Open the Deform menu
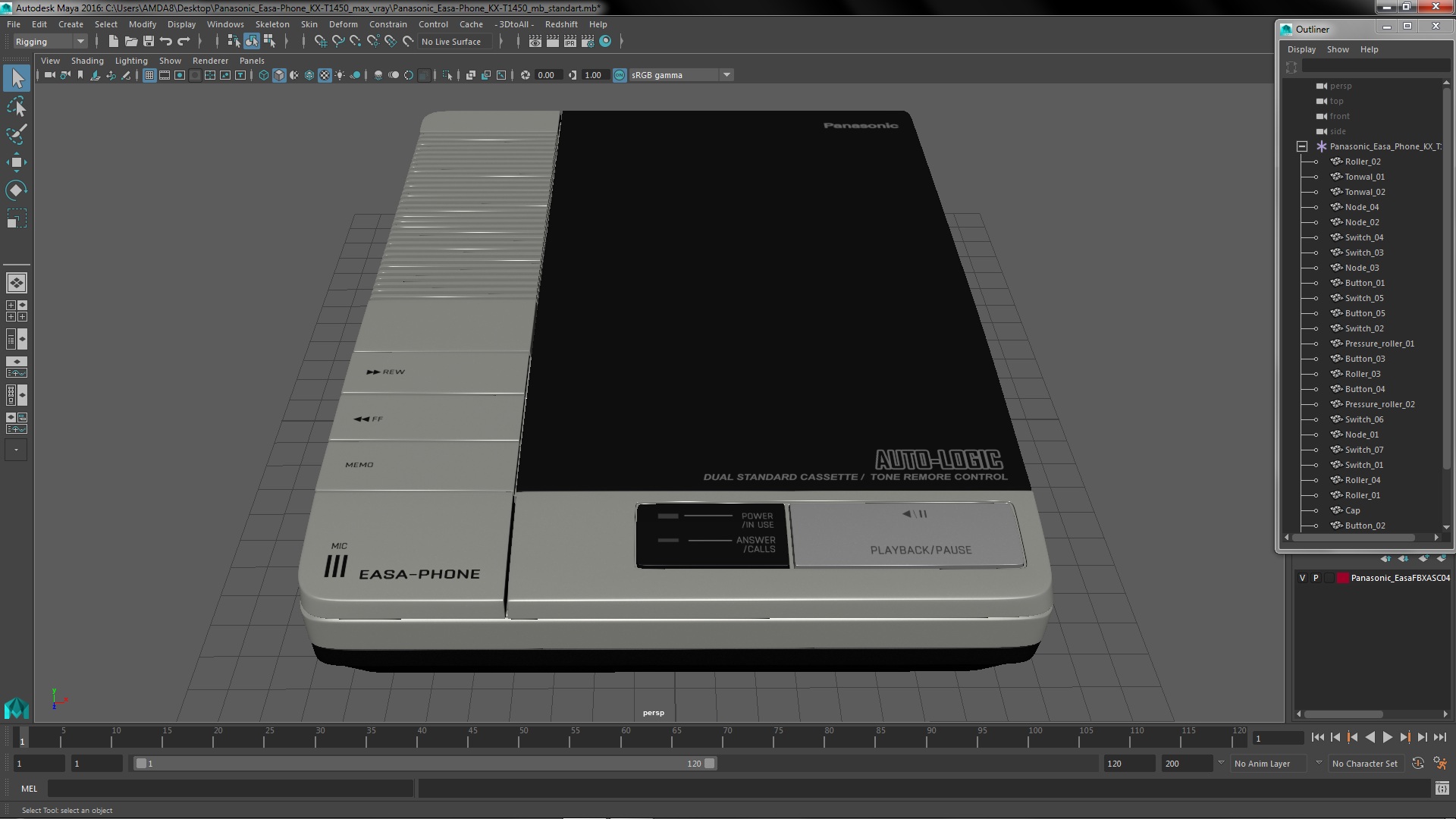1456x819 pixels. point(343,24)
